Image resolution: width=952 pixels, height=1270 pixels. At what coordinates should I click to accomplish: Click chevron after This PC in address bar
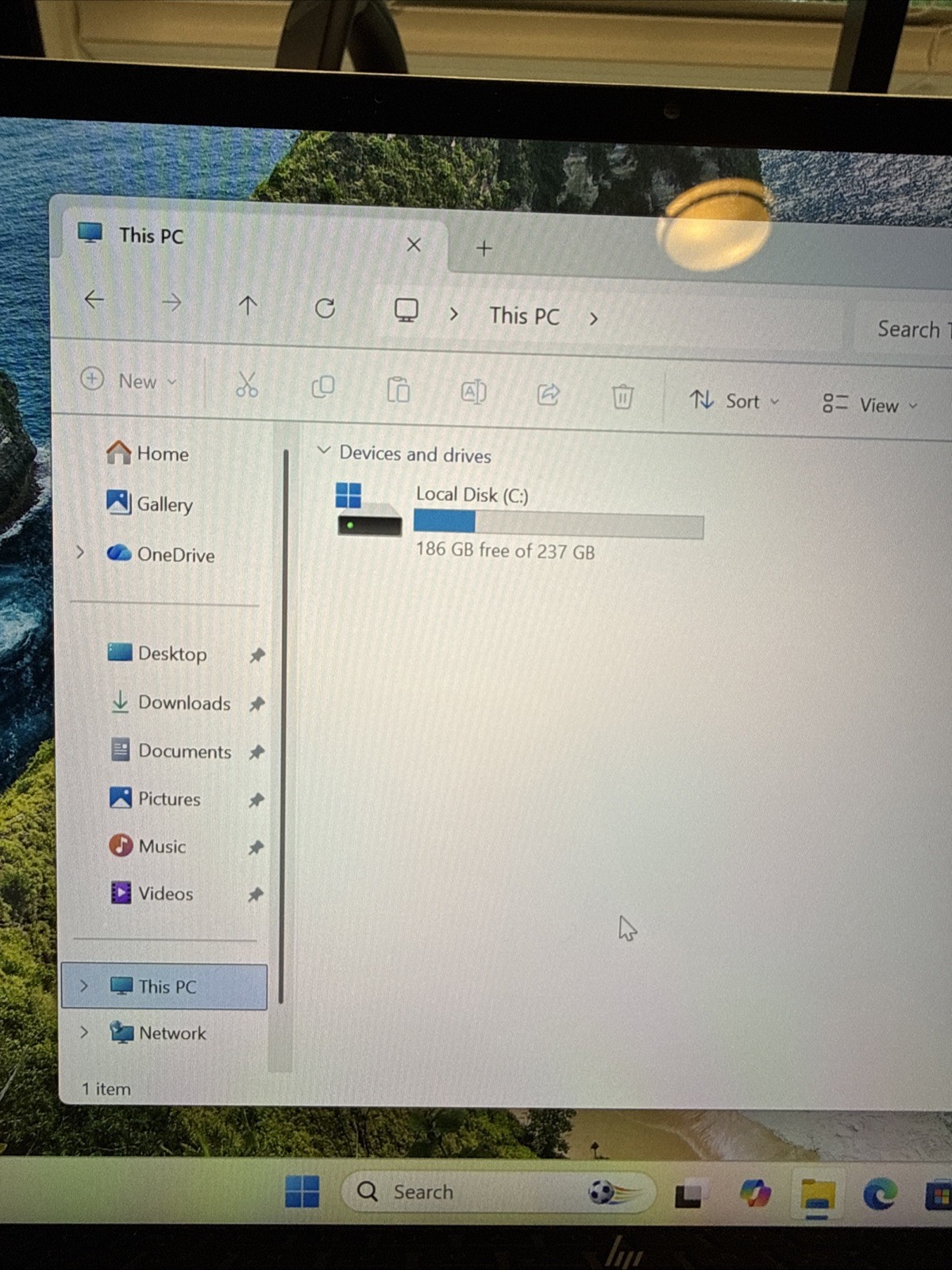click(x=593, y=318)
